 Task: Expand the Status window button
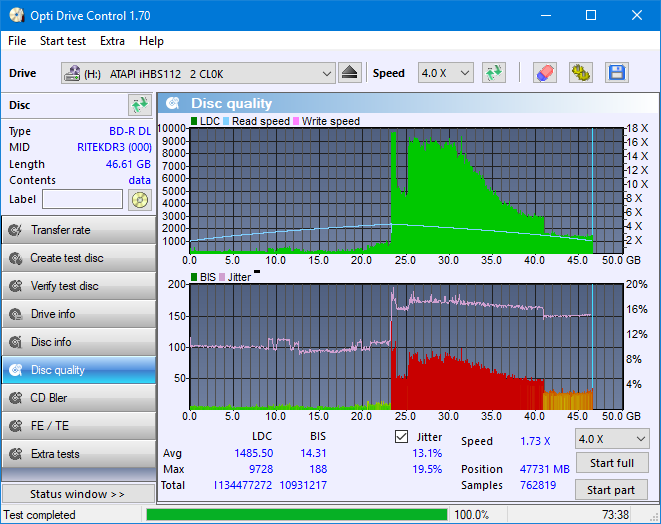(78, 494)
